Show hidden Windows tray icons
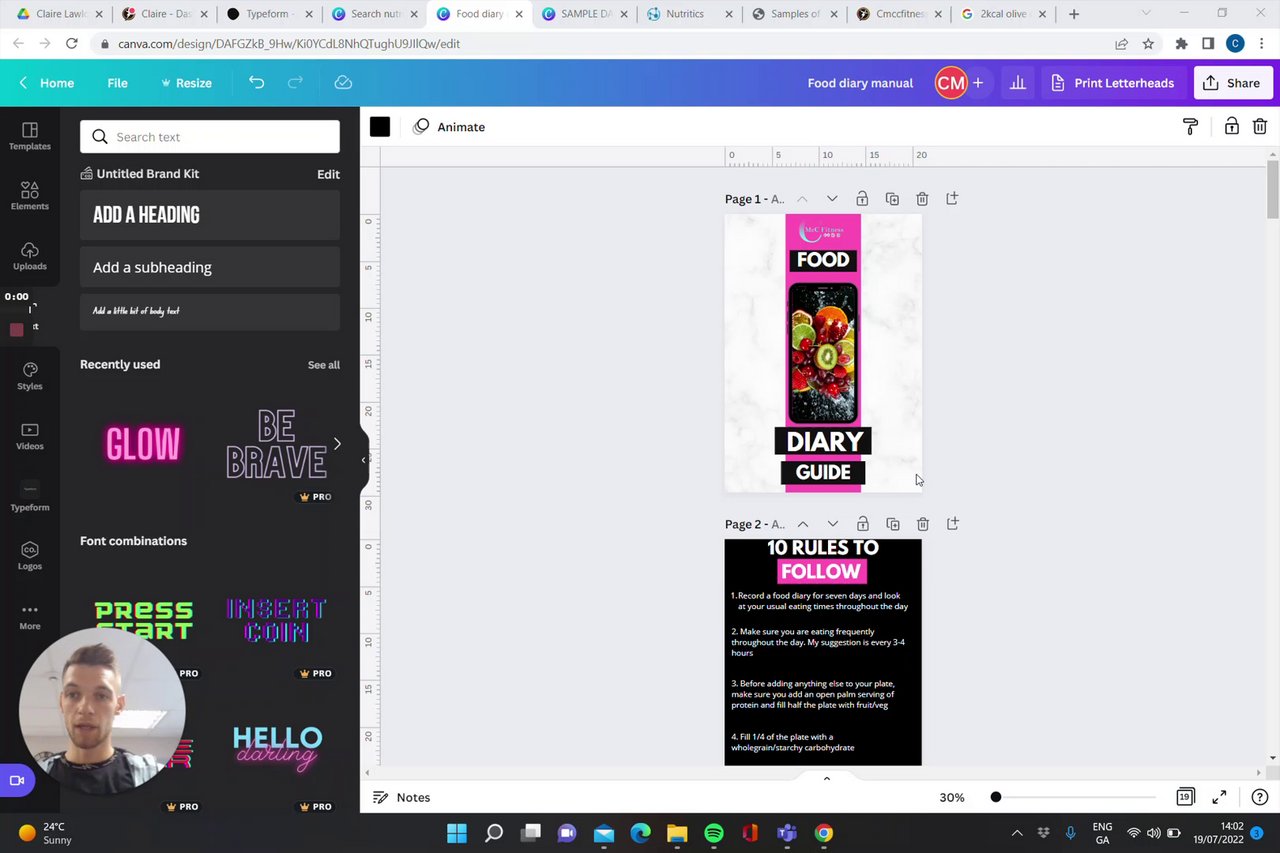This screenshot has width=1280, height=853. coord(1017,833)
